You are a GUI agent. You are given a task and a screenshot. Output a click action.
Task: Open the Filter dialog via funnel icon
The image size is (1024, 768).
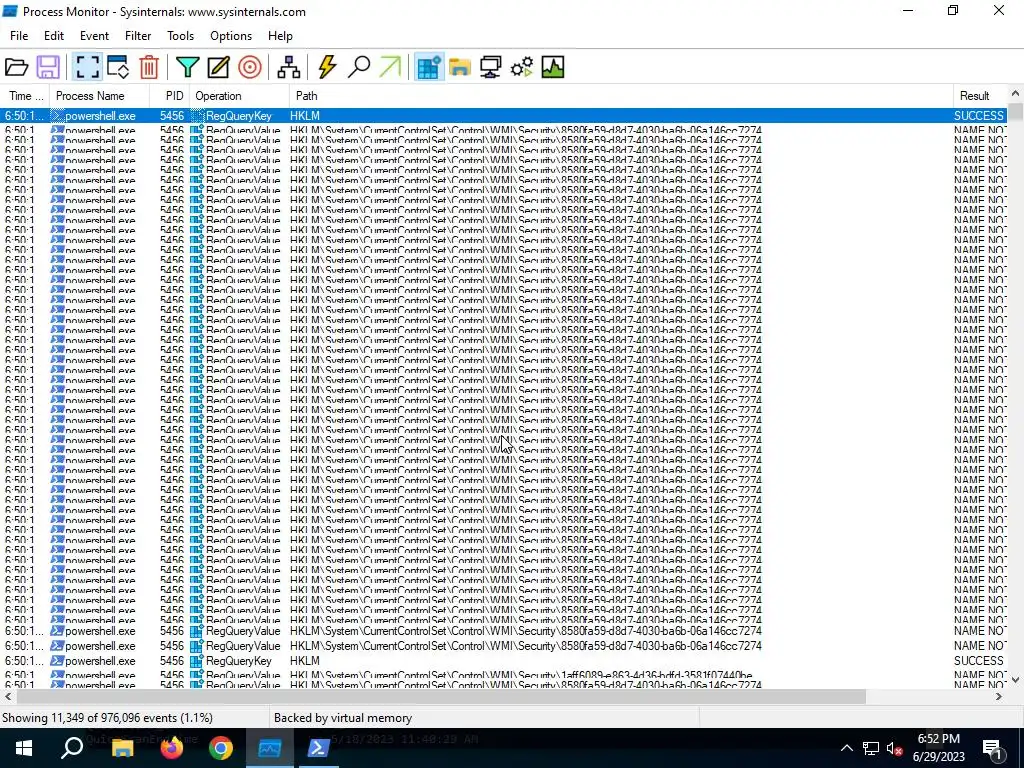(187, 67)
